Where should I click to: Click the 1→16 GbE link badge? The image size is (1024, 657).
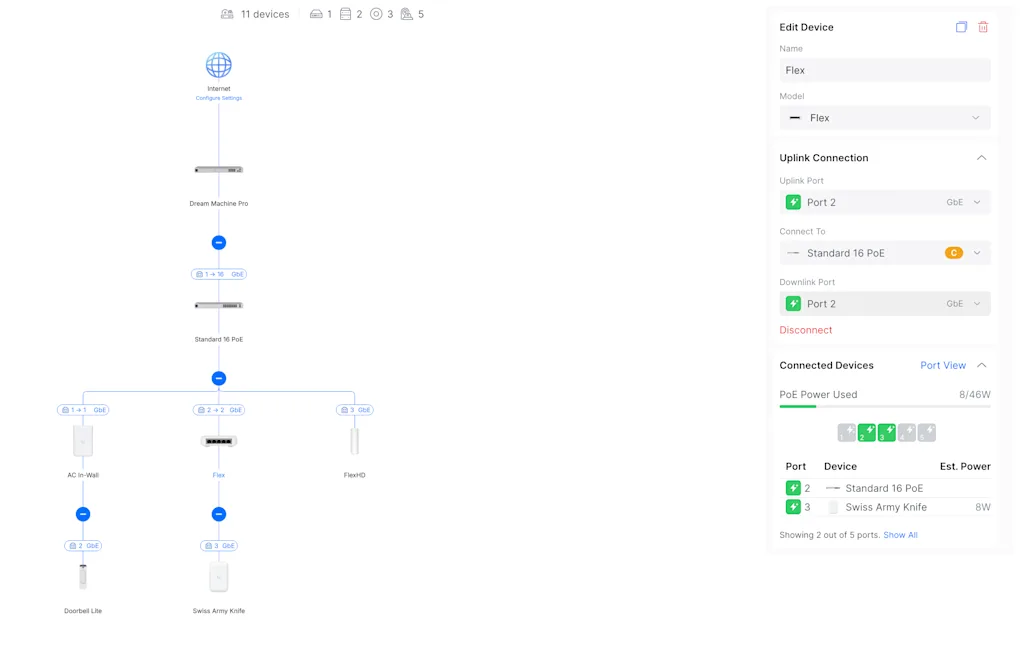click(219, 274)
